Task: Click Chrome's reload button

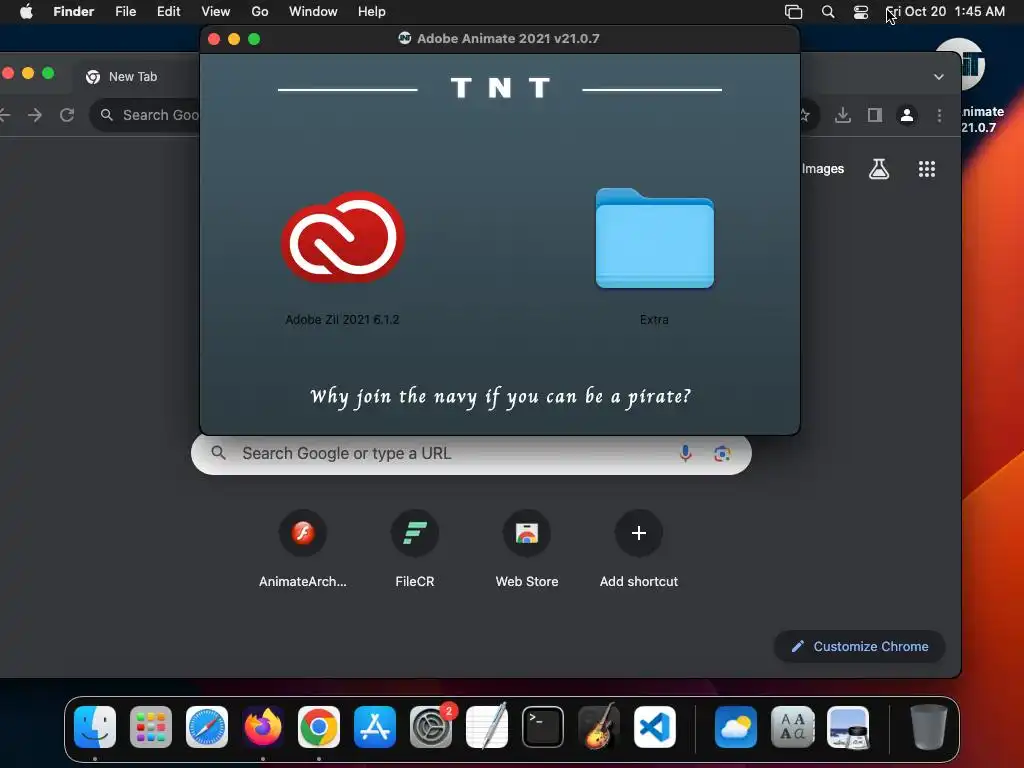Action: pyautogui.click(x=67, y=116)
